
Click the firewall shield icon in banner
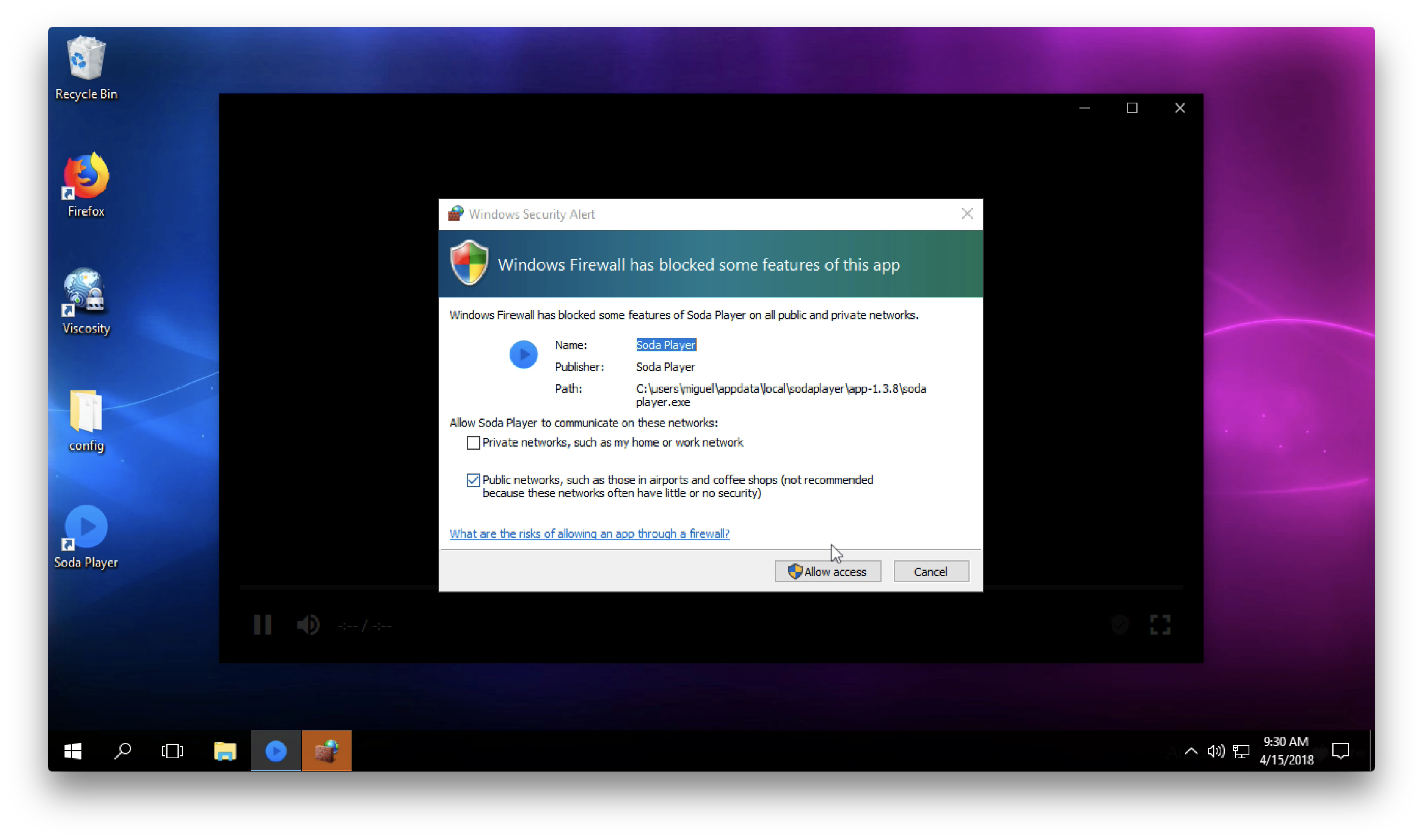(469, 263)
